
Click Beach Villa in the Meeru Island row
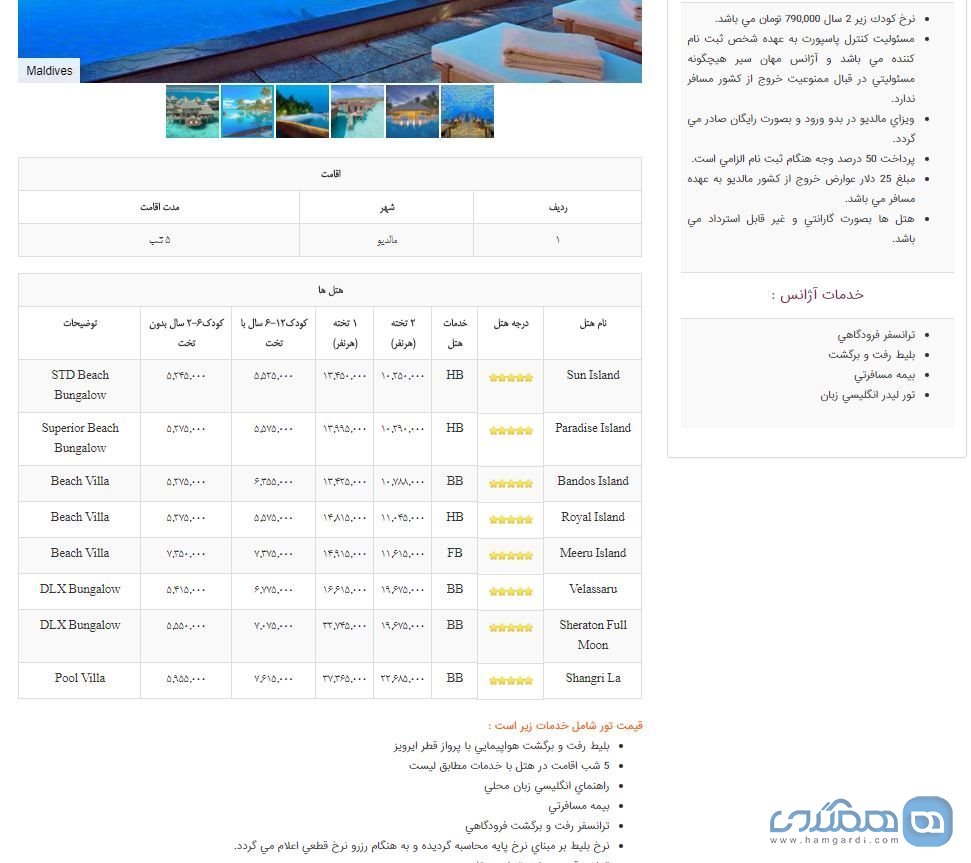click(x=80, y=553)
